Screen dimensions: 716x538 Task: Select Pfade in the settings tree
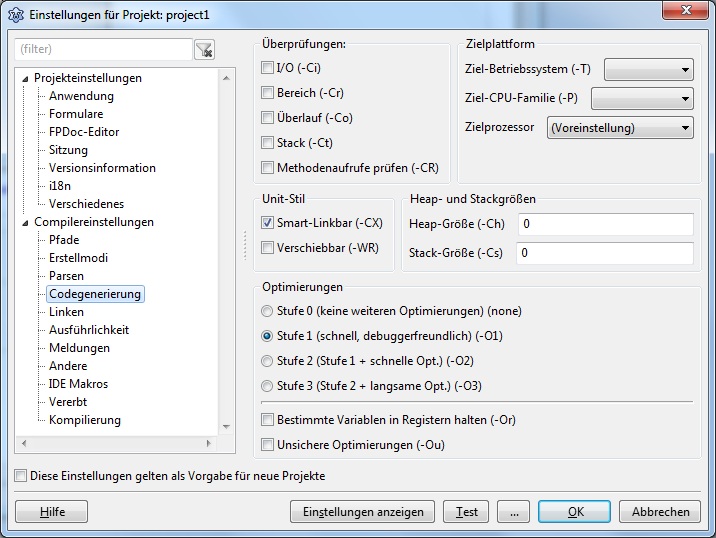click(64, 240)
